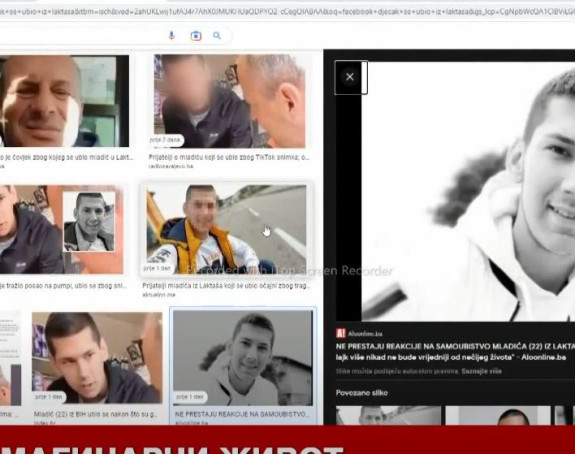Open first related image under 'Povezane slike'
The width and height of the screenshot is (575, 454).
(x=388, y=415)
